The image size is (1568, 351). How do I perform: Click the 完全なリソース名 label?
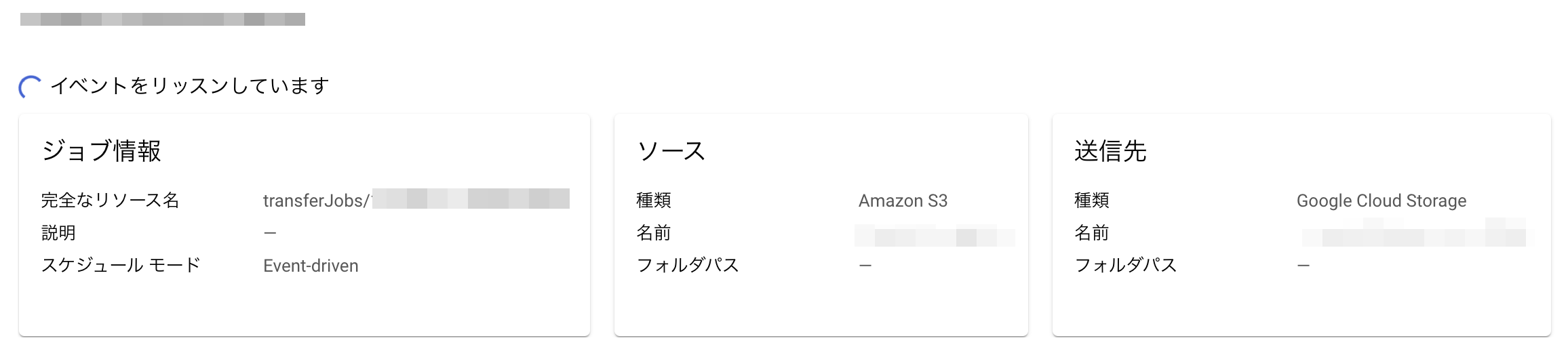pos(110,200)
